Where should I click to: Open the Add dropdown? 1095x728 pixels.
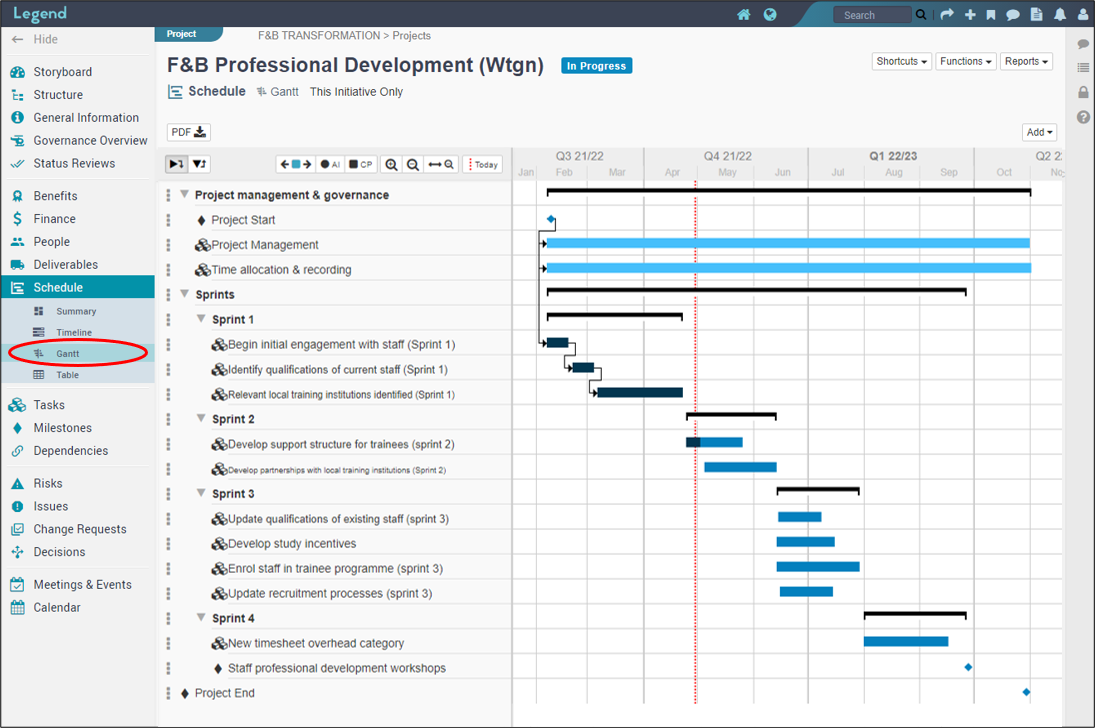1039,132
